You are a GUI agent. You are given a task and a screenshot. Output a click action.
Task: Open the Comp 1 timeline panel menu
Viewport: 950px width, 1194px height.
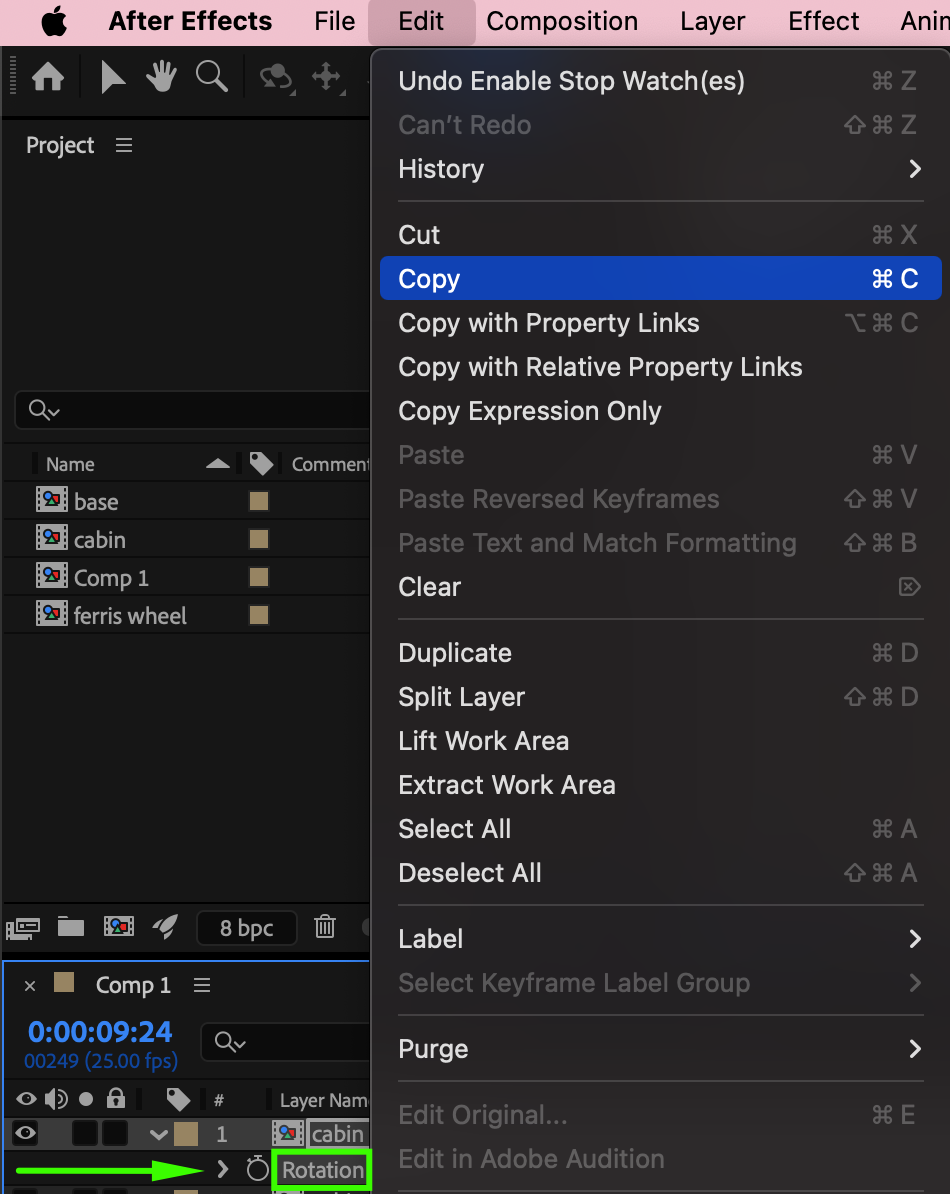[202, 985]
